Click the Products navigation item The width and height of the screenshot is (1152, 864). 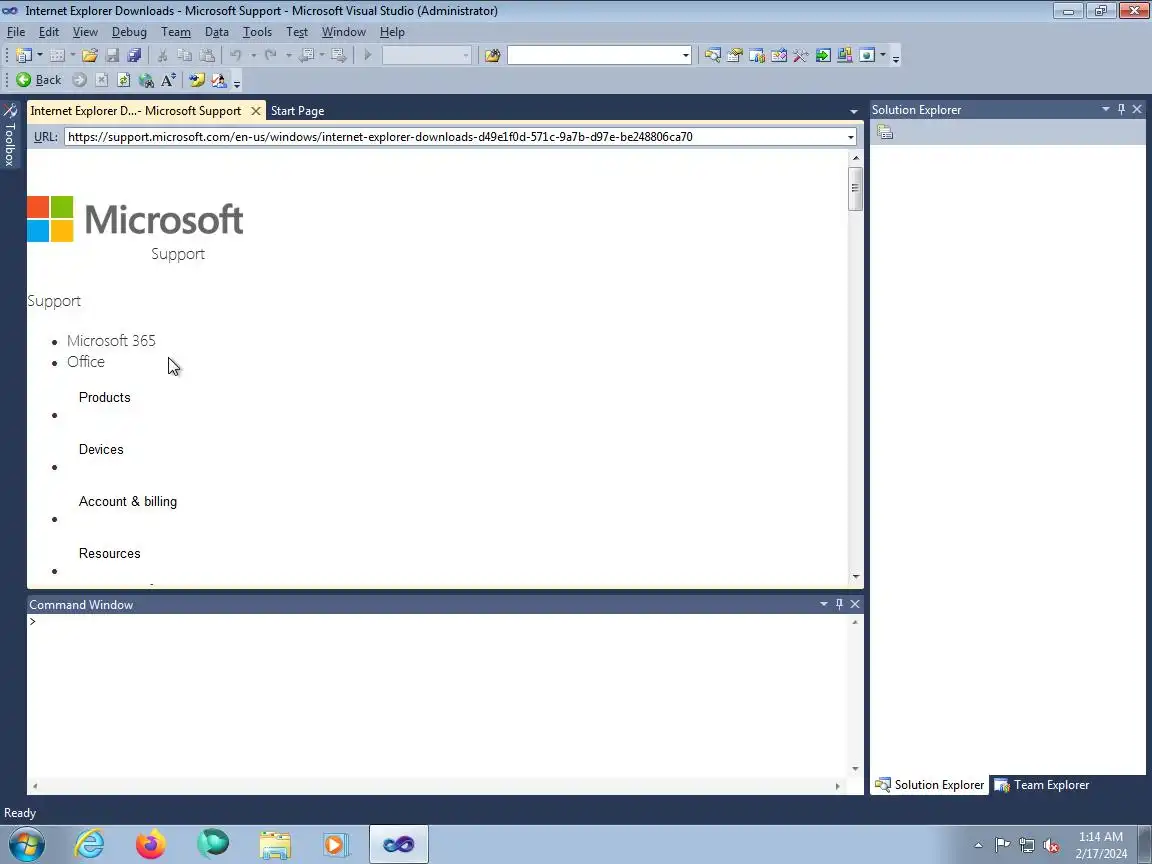coord(104,397)
